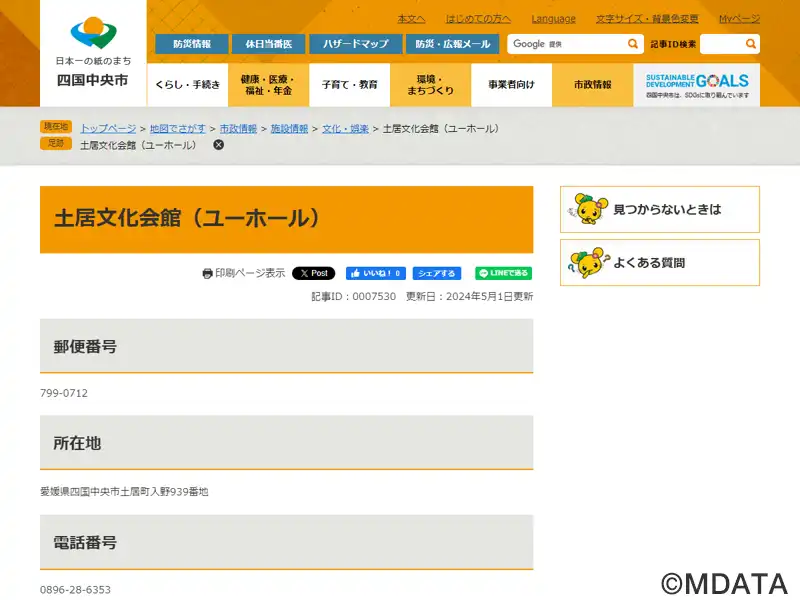Open the 子育て・教育 menu tab
800x600 pixels.
[x=349, y=85]
